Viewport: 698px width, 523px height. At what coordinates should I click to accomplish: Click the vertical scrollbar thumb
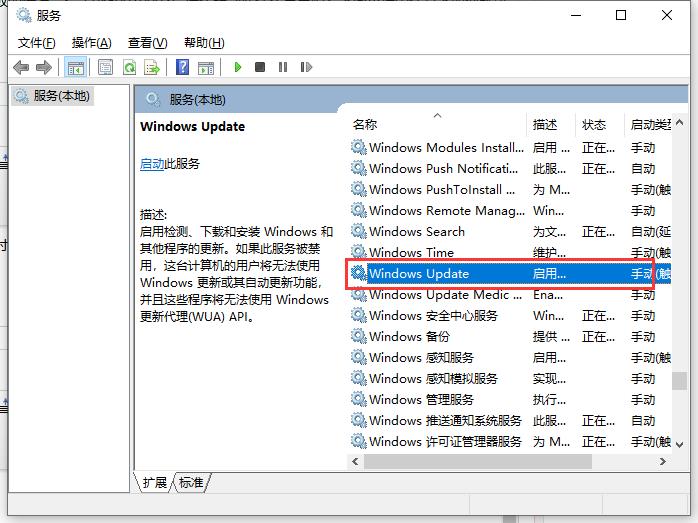(x=679, y=381)
